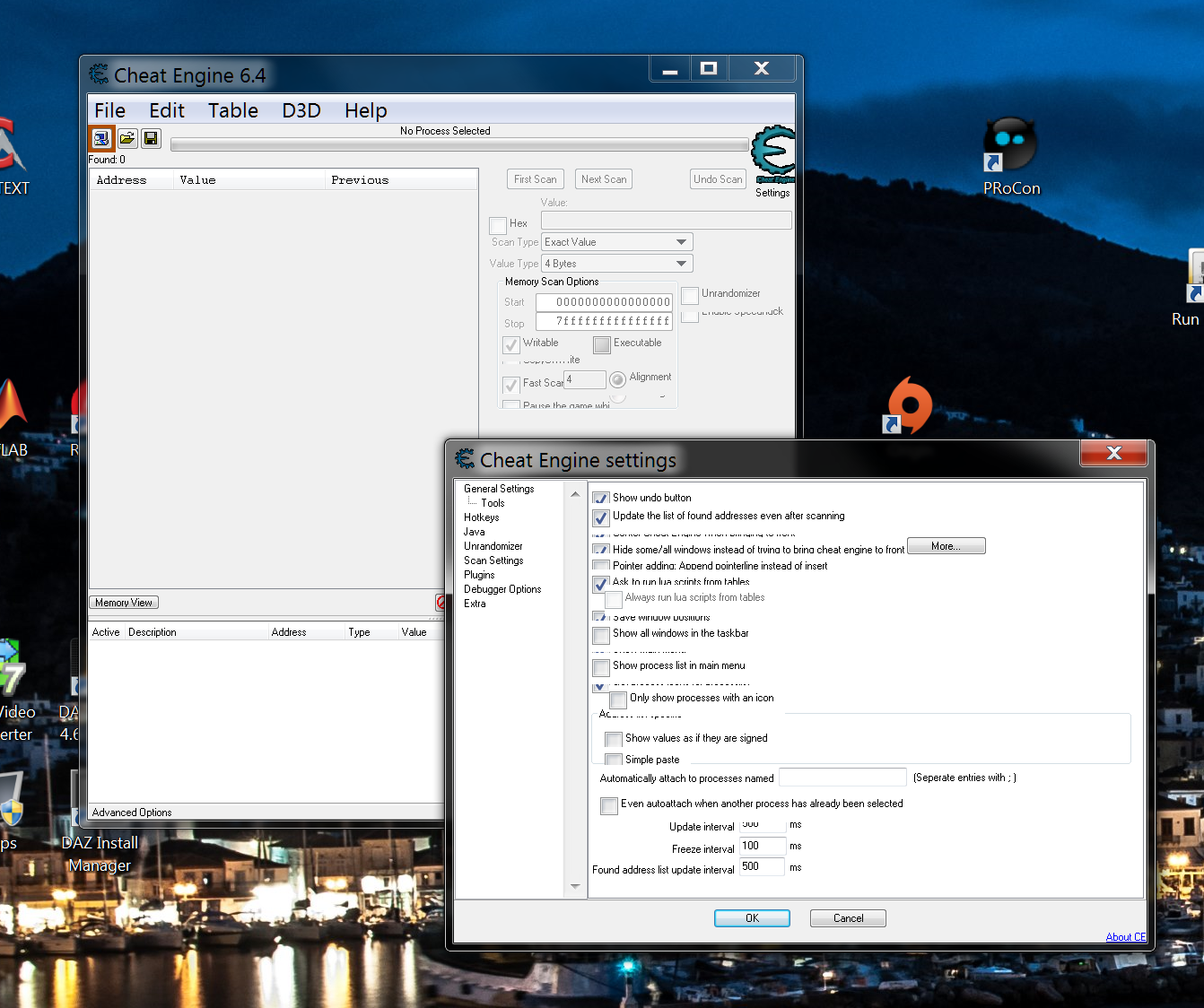The width and height of the screenshot is (1204, 1008).
Task: Select Hotkeys in the settings tree
Action: [x=482, y=517]
